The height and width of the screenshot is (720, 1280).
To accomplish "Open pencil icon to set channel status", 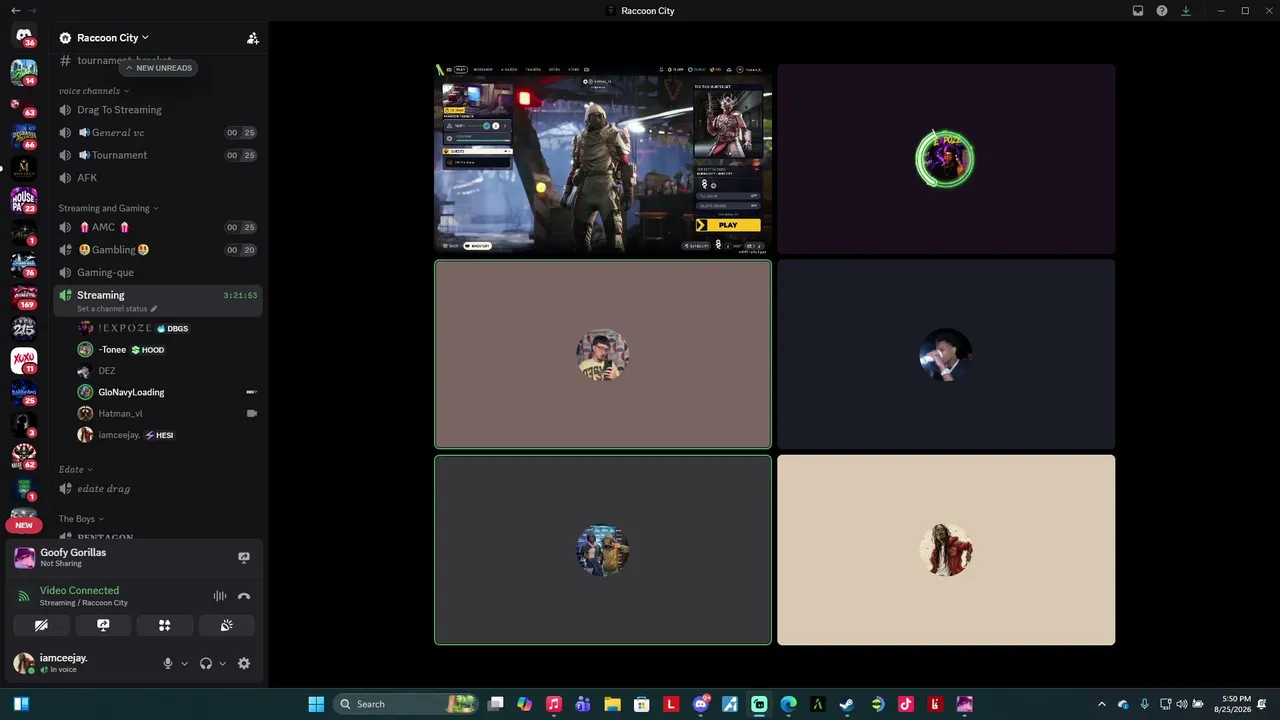I will pyautogui.click(x=154, y=309).
